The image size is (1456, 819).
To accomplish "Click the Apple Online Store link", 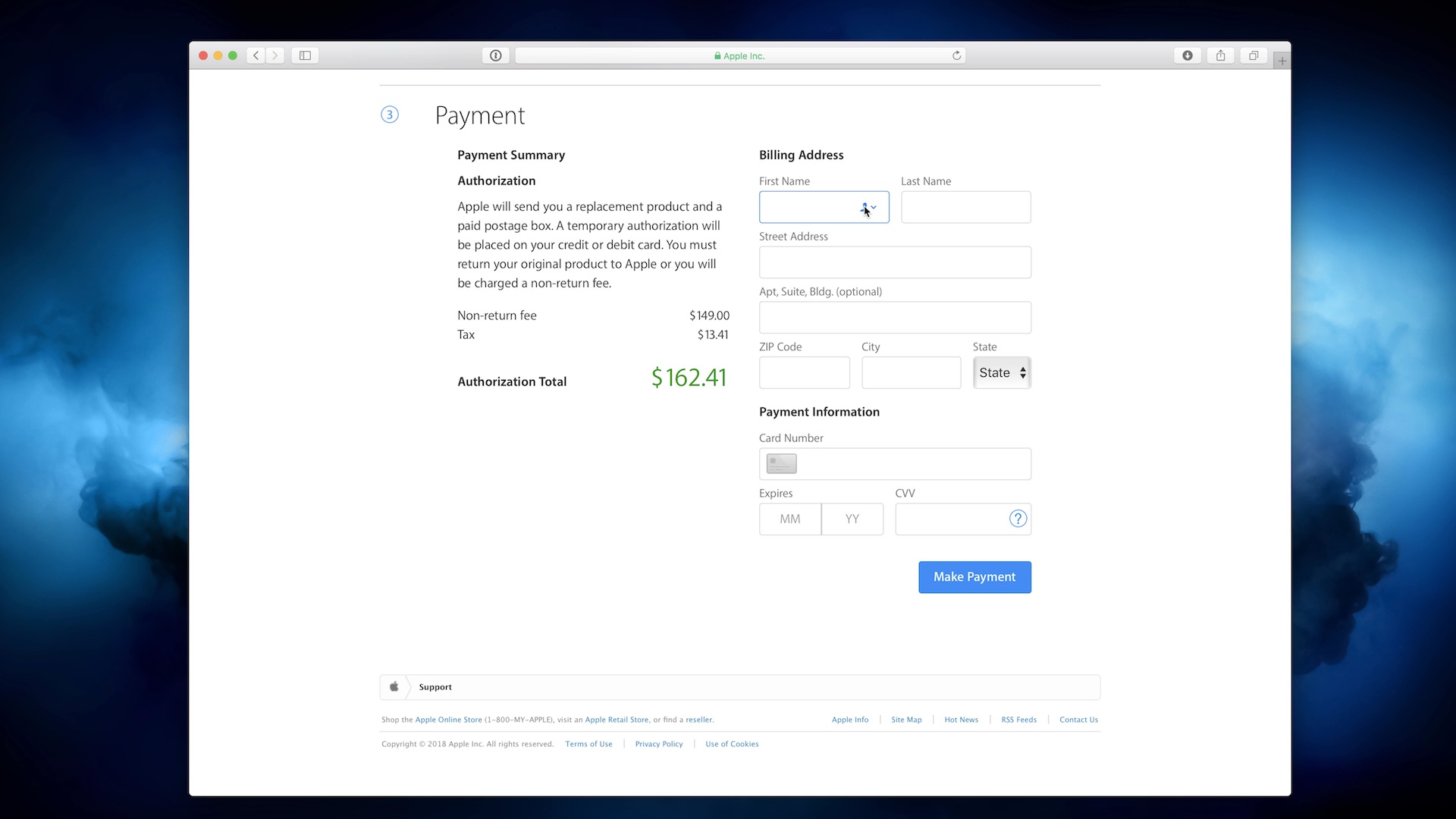I will click(448, 720).
